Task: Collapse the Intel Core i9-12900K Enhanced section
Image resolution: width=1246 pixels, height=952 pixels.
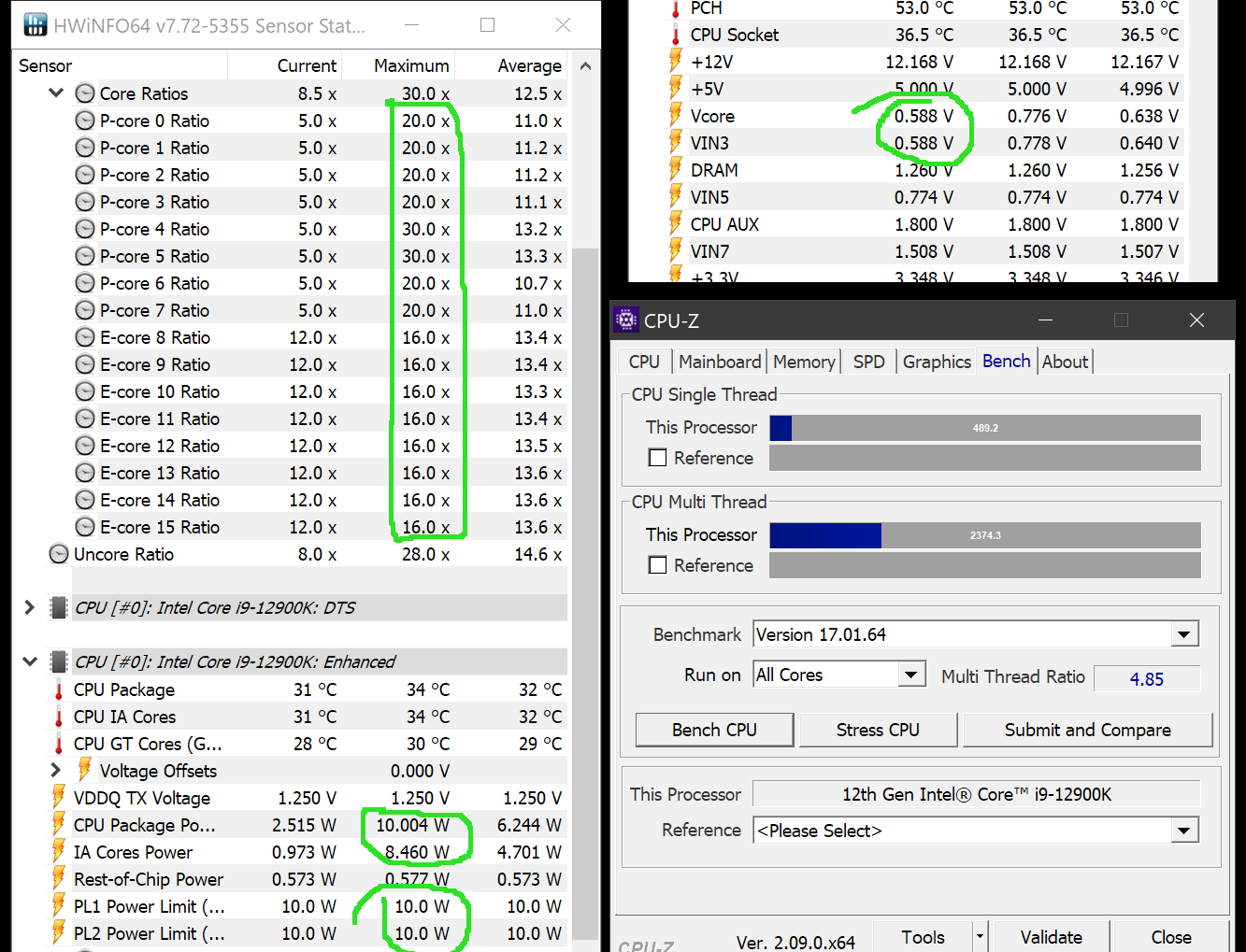Action: pos(29,661)
